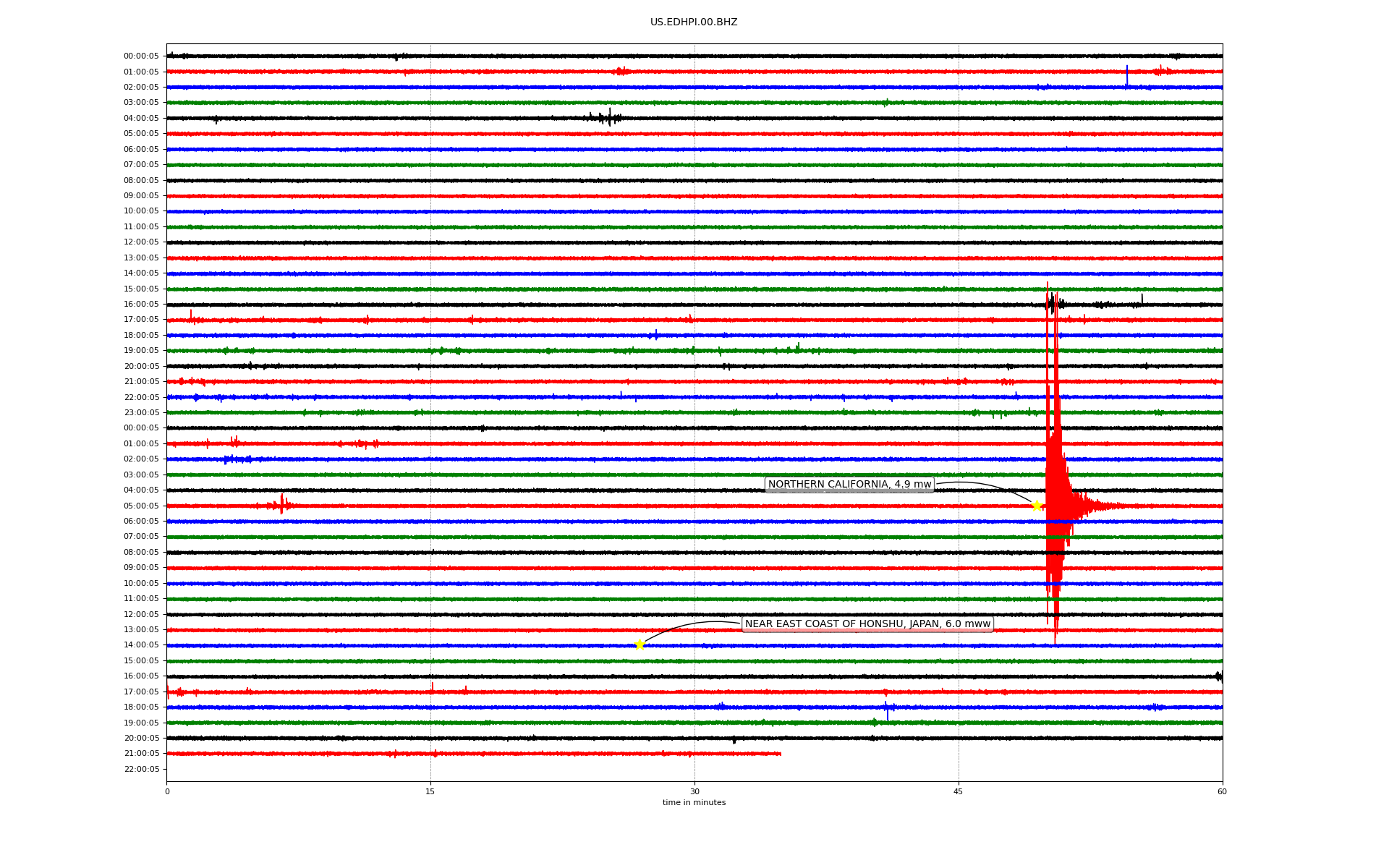This screenshot has height=868, width=1389.
Task: Click the red wiggle on the second 05:00:05 trace
Action: [281, 504]
